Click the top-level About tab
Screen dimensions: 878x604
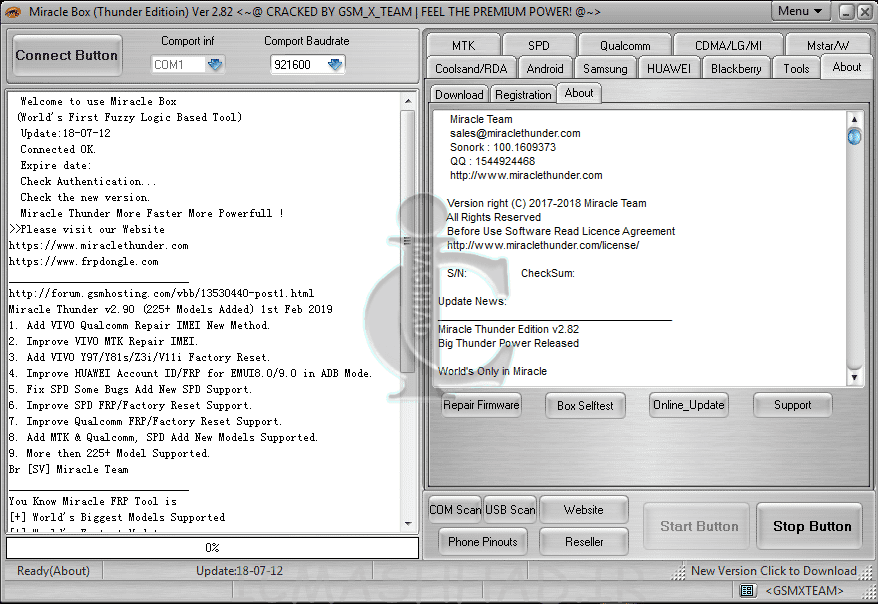(x=846, y=67)
